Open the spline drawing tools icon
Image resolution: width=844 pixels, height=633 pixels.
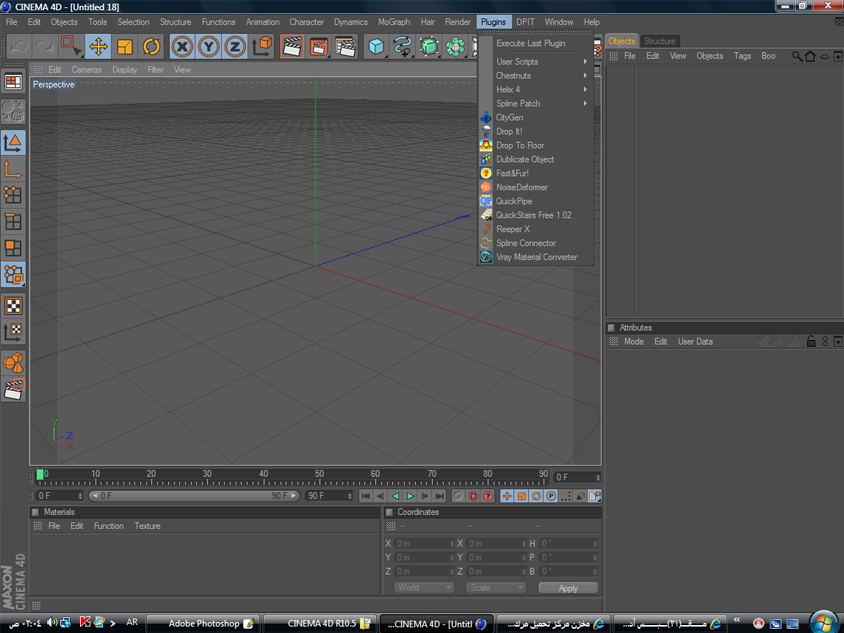click(403, 46)
